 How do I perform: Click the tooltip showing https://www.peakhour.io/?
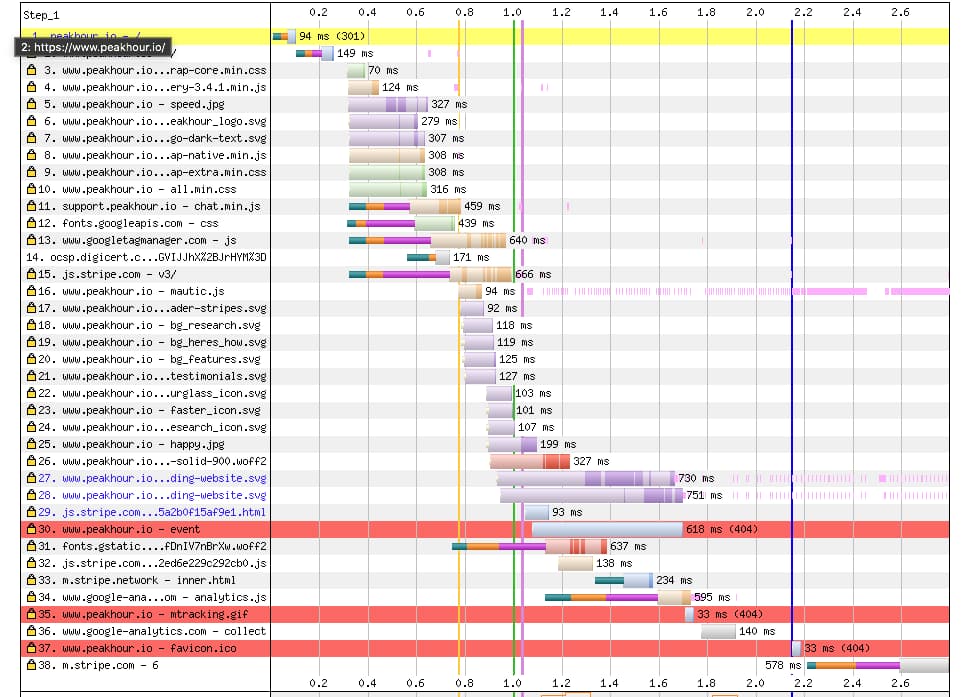click(x=93, y=47)
